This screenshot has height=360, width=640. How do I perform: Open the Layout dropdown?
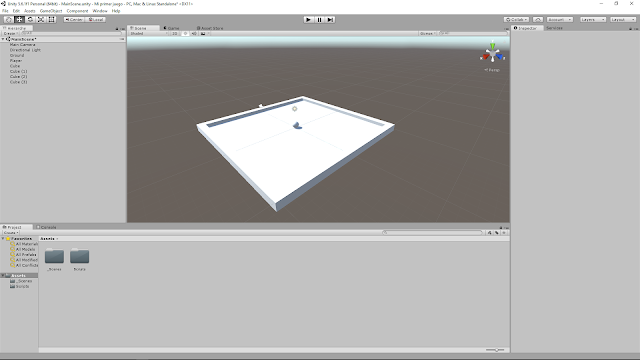click(623, 20)
